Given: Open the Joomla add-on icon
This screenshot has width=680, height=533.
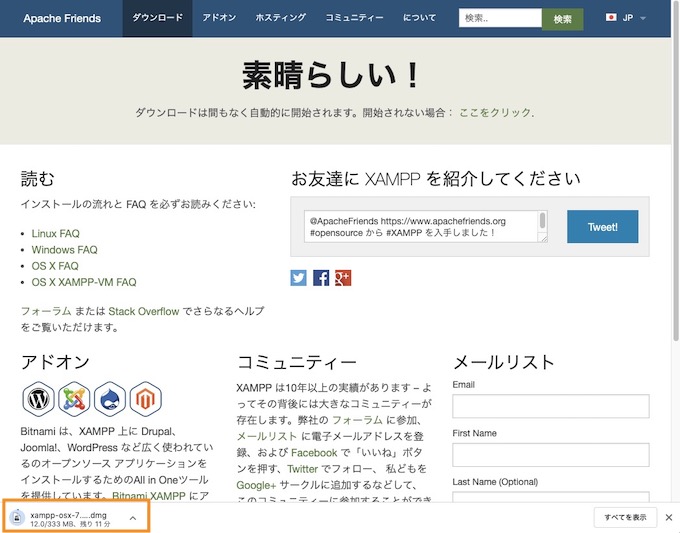Looking at the screenshot, I should 75,399.
